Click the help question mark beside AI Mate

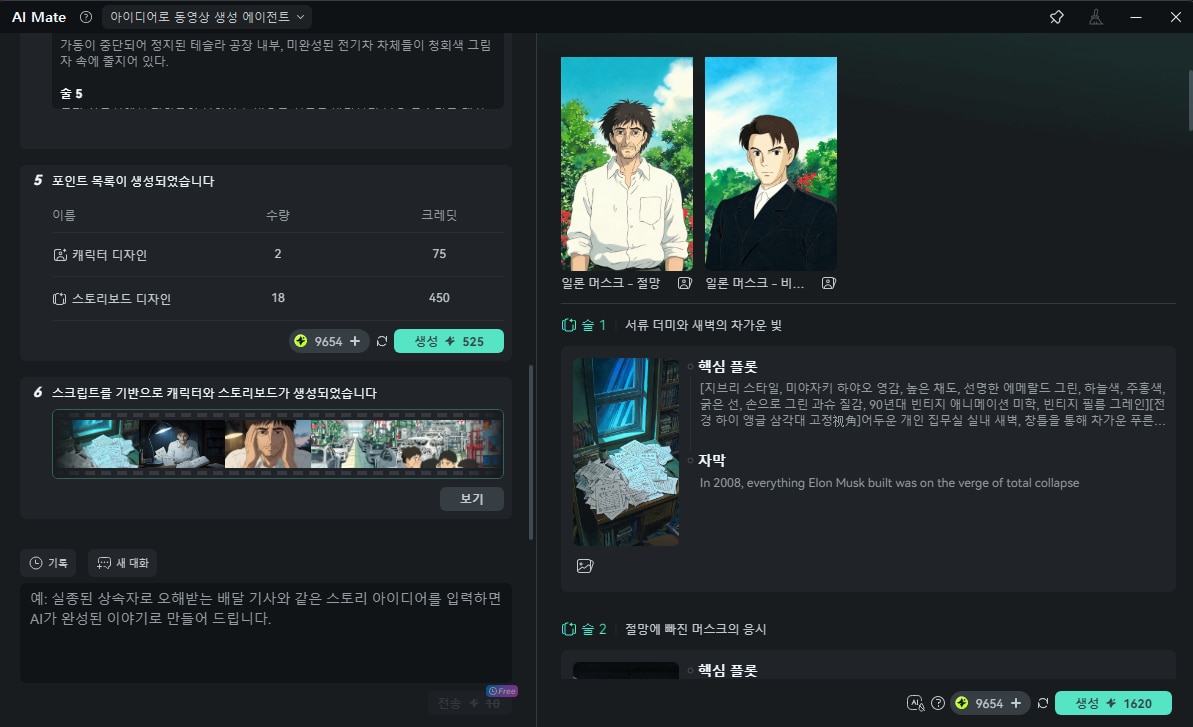86,17
